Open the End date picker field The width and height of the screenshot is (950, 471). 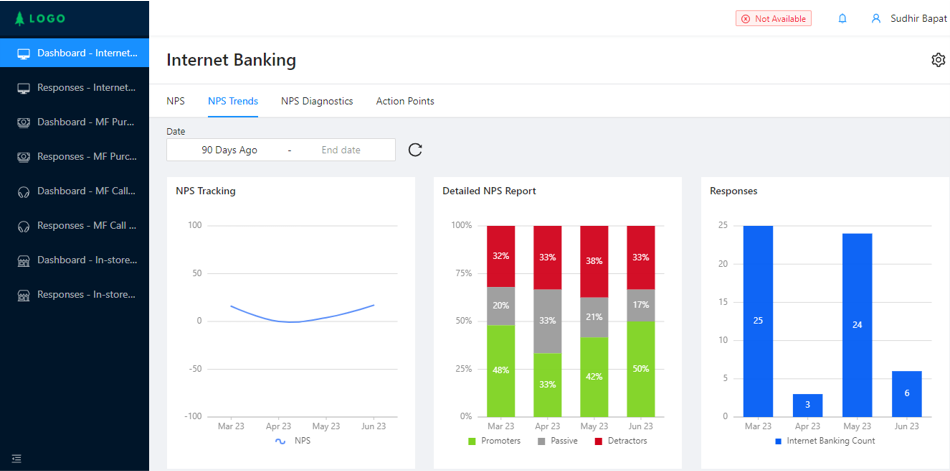point(341,150)
